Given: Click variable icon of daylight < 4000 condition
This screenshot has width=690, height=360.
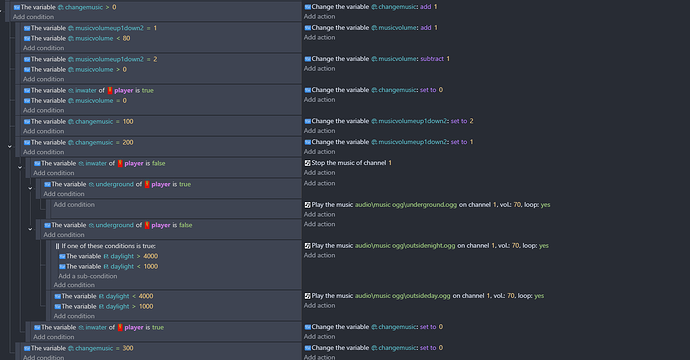Looking at the screenshot, I should (x=58, y=297).
